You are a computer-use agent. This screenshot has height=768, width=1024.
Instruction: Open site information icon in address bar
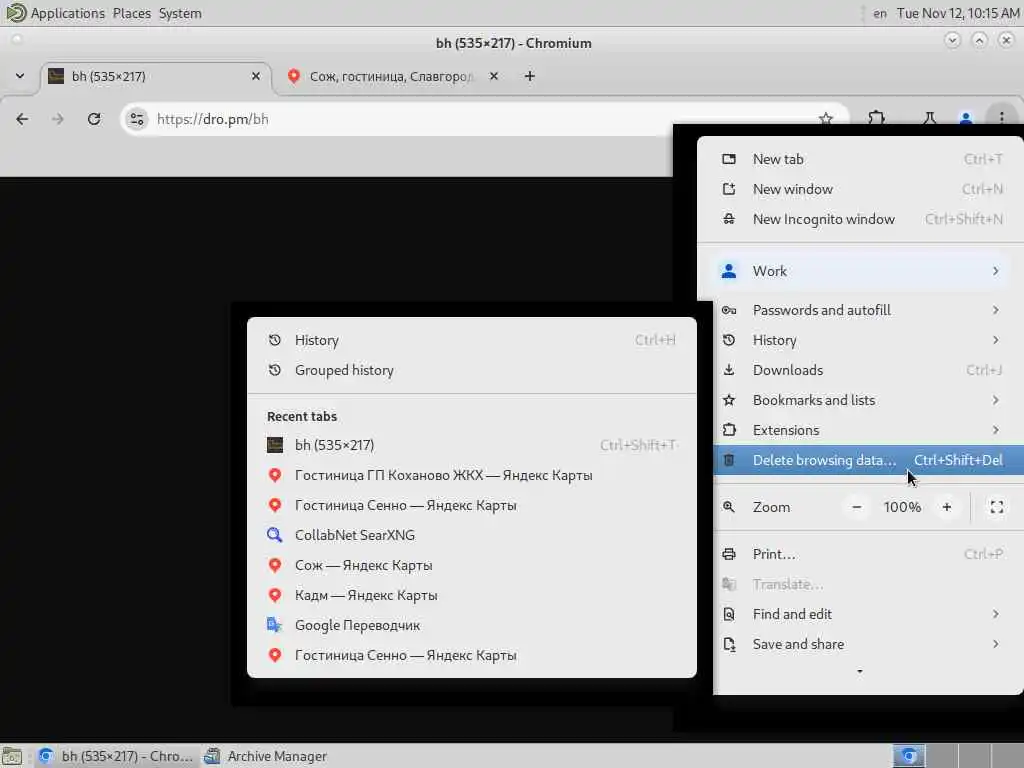click(x=136, y=119)
